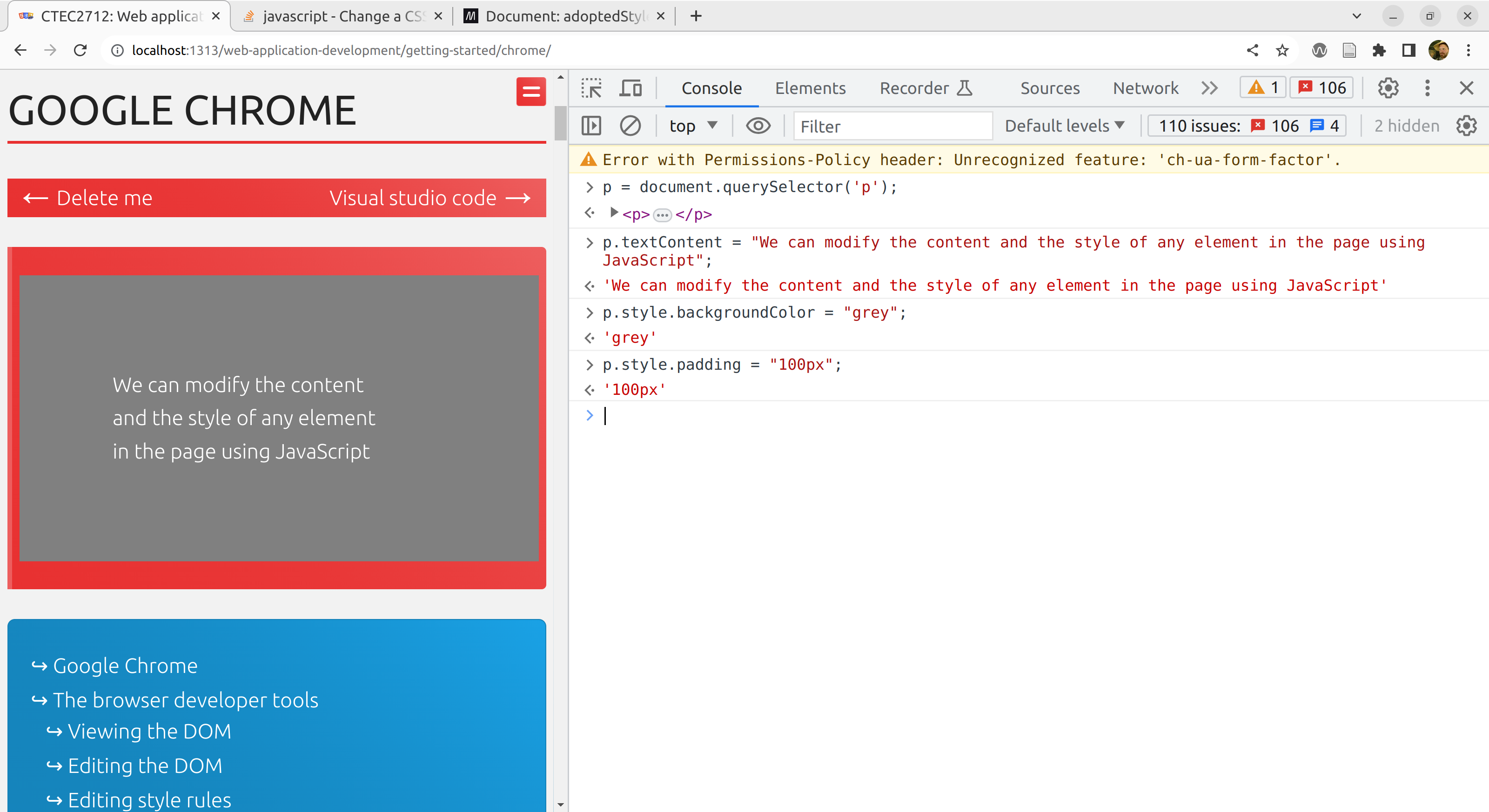This screenshot has width=1489, height=812.
Task: Toggle the device toolbar icon
Action: [630, 88]
